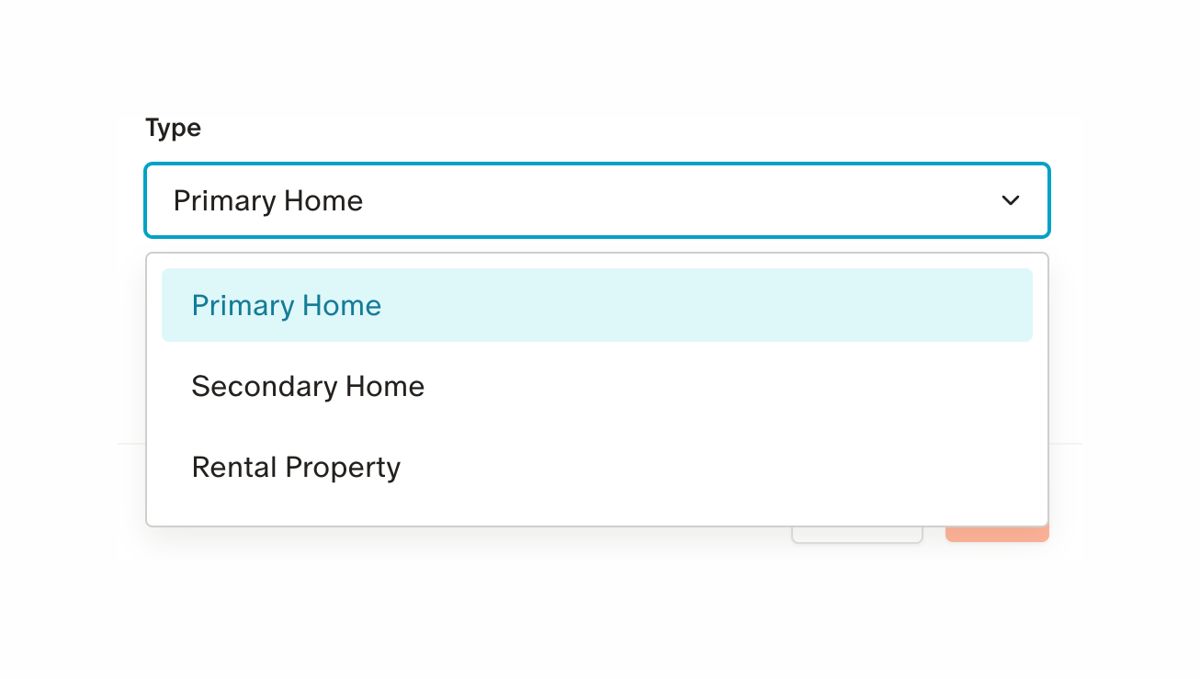Click the focused Type select control
This screenshot has height=679, width=1200.
[597, 200]
